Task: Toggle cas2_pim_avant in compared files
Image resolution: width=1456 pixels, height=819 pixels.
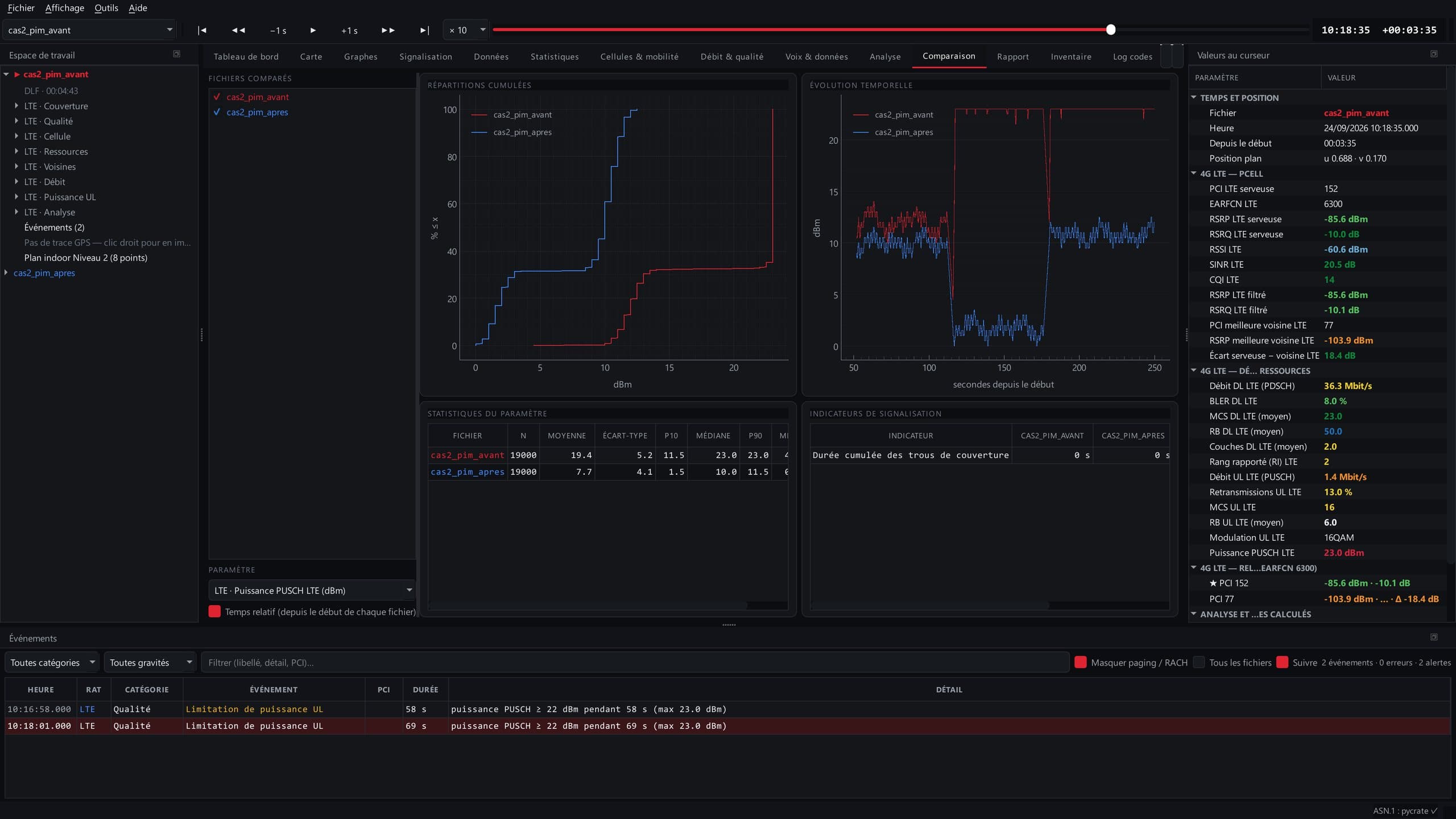Action: coord(217,97)
